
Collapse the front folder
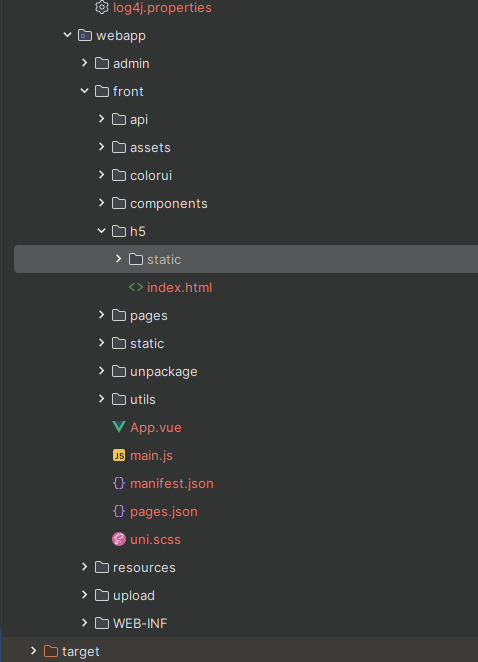(84, 91)
